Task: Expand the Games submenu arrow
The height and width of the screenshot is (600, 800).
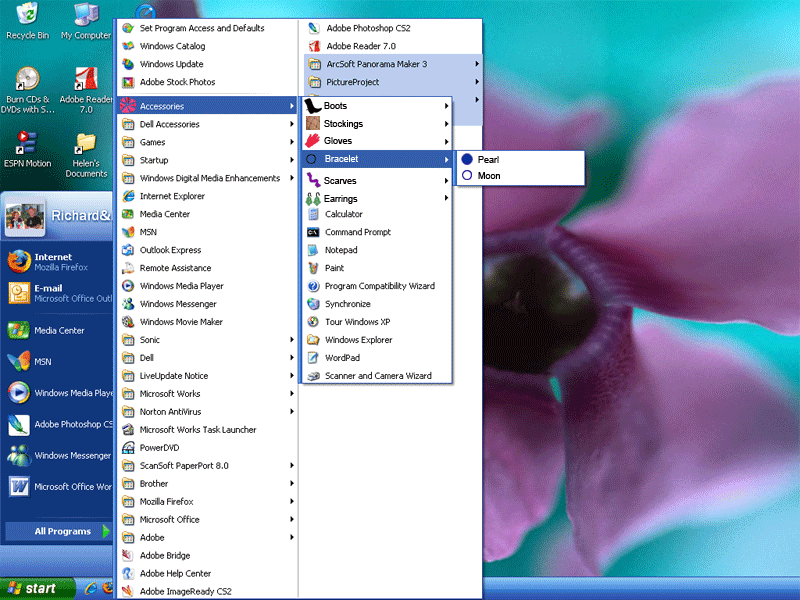Action: (x=292, y=142)
